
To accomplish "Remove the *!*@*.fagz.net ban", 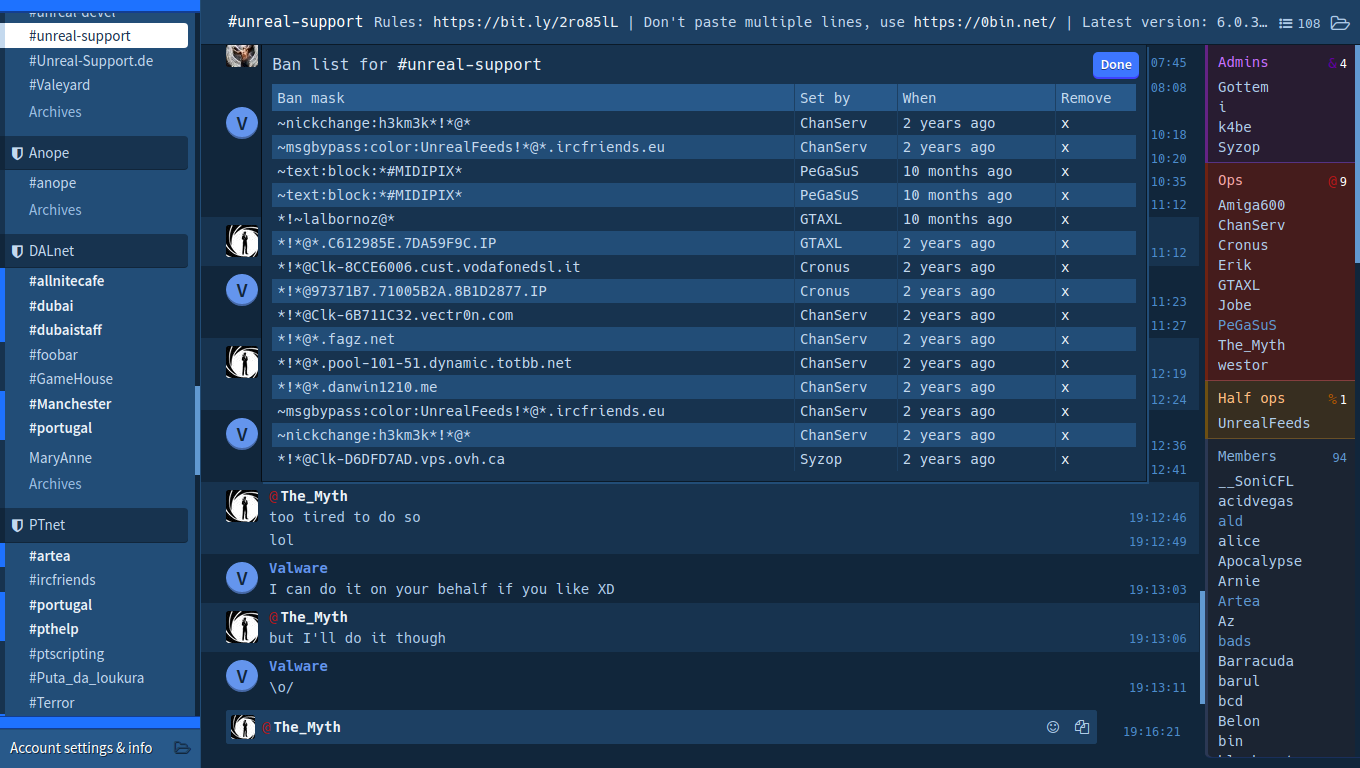I will [x=1065, y=339].
